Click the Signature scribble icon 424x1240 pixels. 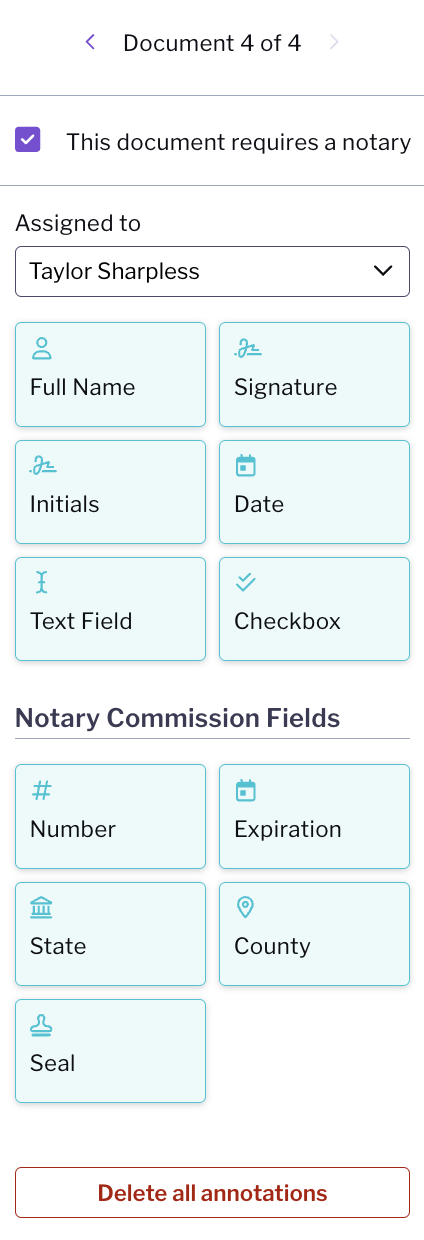[x=247, y=349]
